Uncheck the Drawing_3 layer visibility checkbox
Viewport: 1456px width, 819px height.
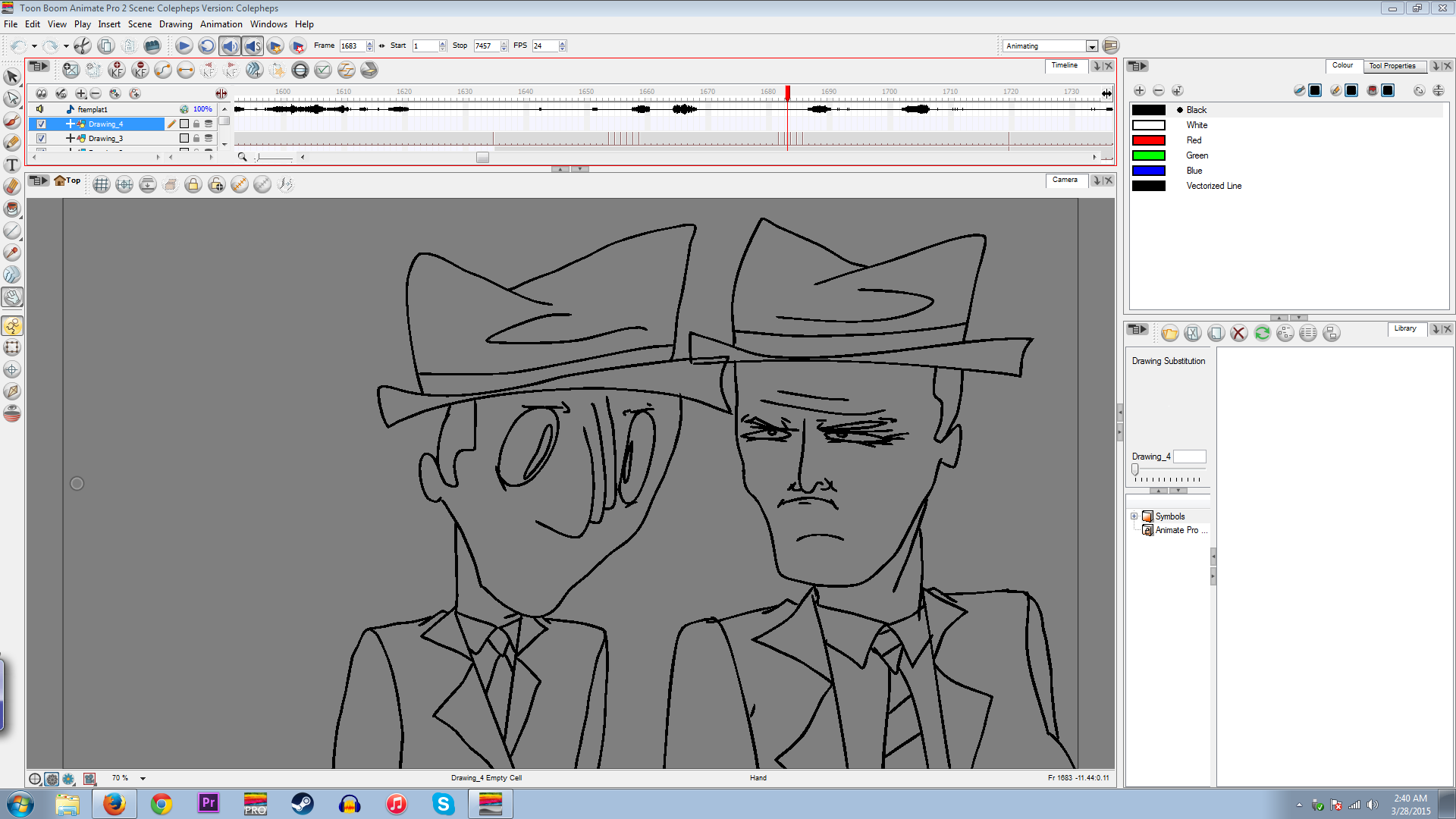pyautogui.click(x=42, y=138)
